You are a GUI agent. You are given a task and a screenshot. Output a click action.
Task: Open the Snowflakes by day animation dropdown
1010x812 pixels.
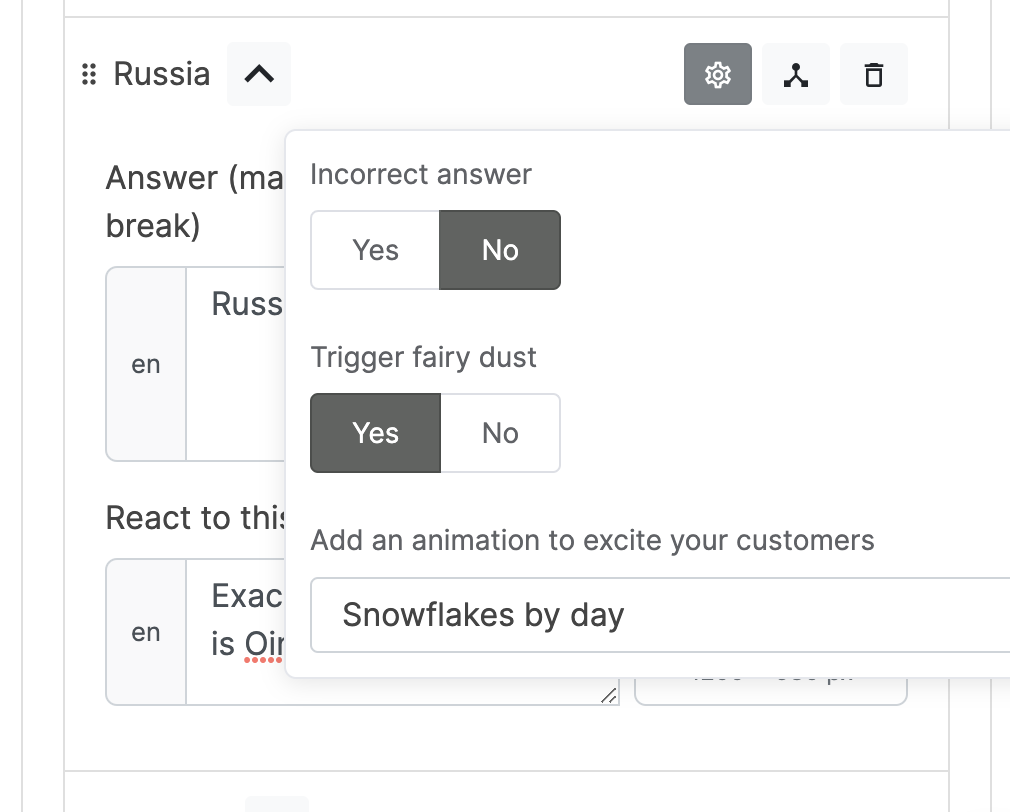coord(660,615)
